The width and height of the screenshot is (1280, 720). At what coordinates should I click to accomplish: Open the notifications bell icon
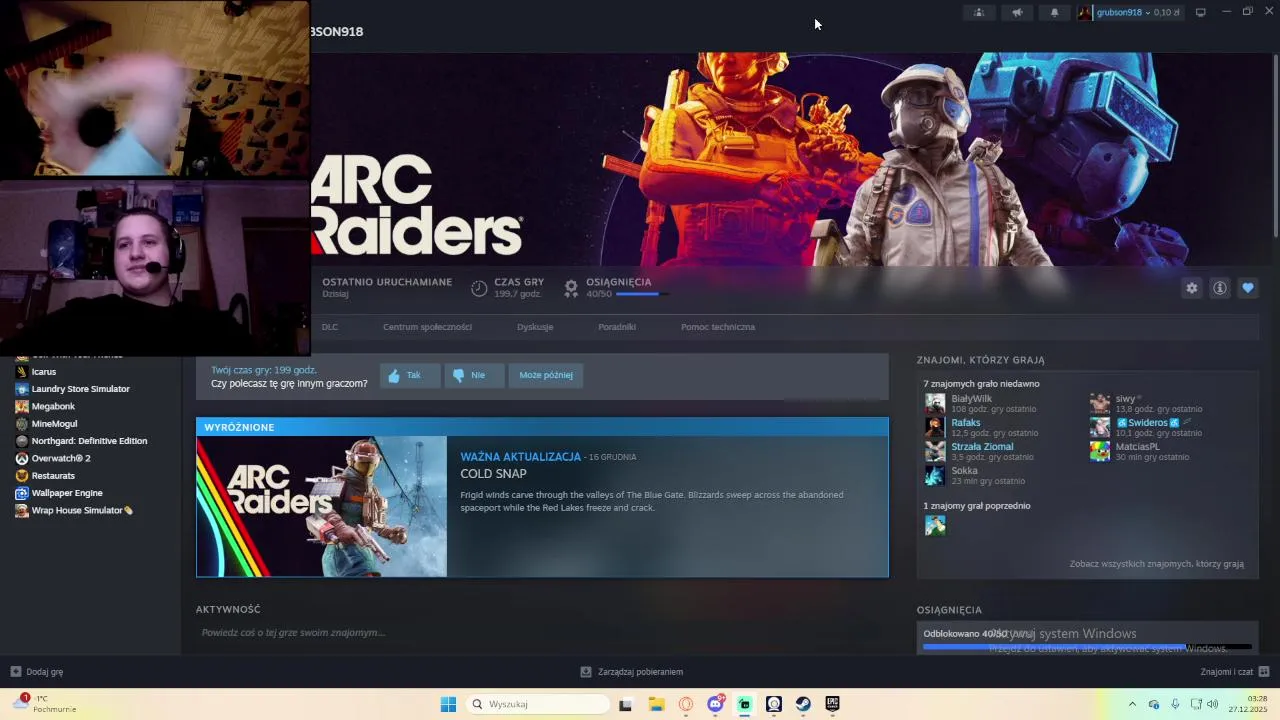(x=1054, y=12)
